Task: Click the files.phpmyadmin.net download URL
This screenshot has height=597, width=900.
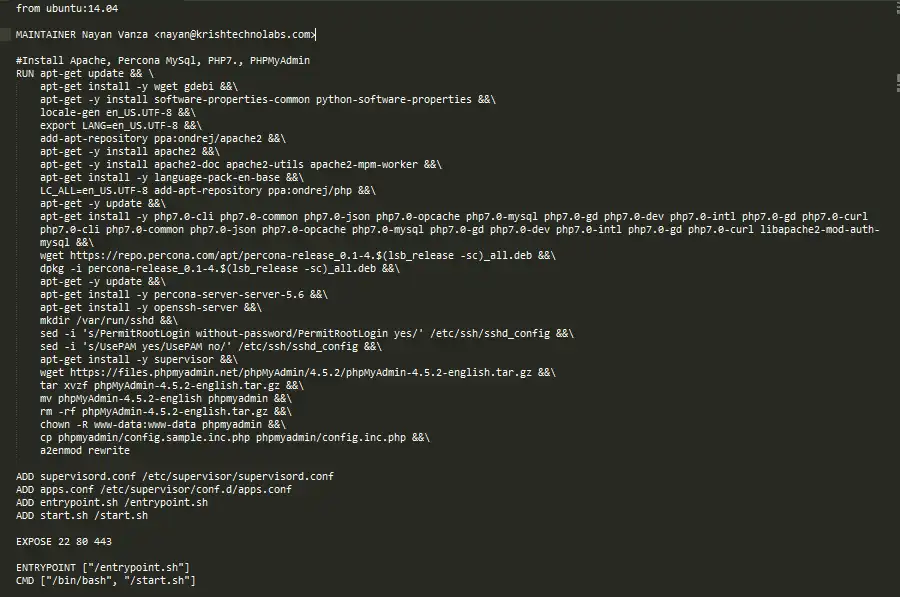Action: click(x=301, y=373)
